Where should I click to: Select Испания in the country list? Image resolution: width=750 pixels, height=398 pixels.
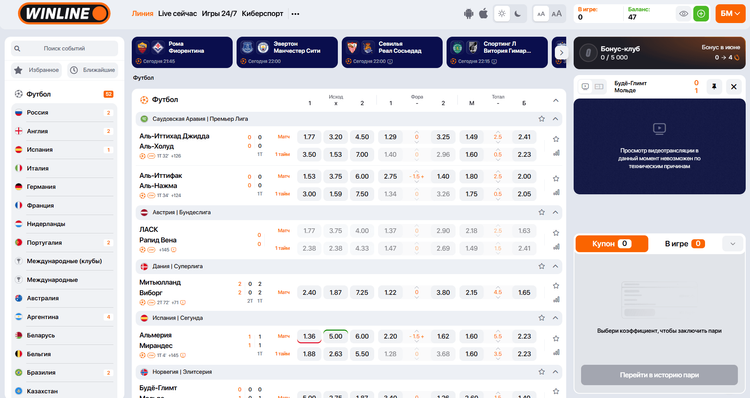point(64,150)
